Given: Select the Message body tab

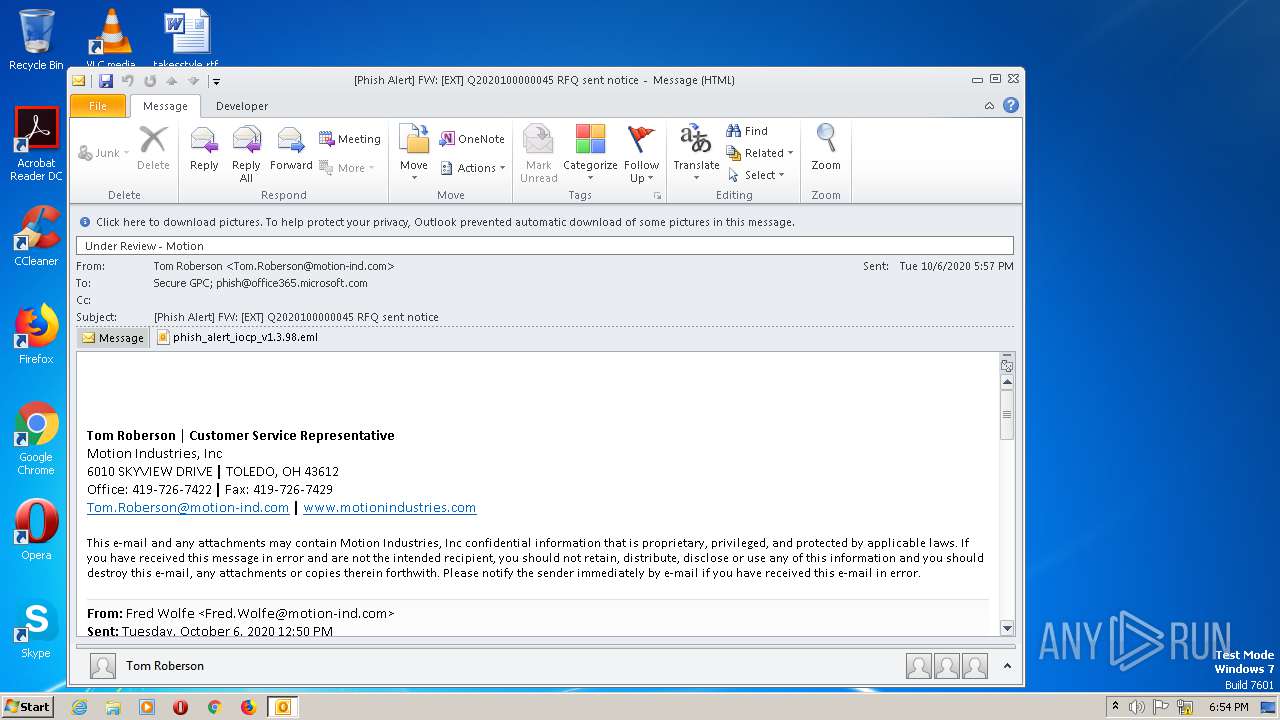Looking at the screenshot, I should (x=113, y=338).
